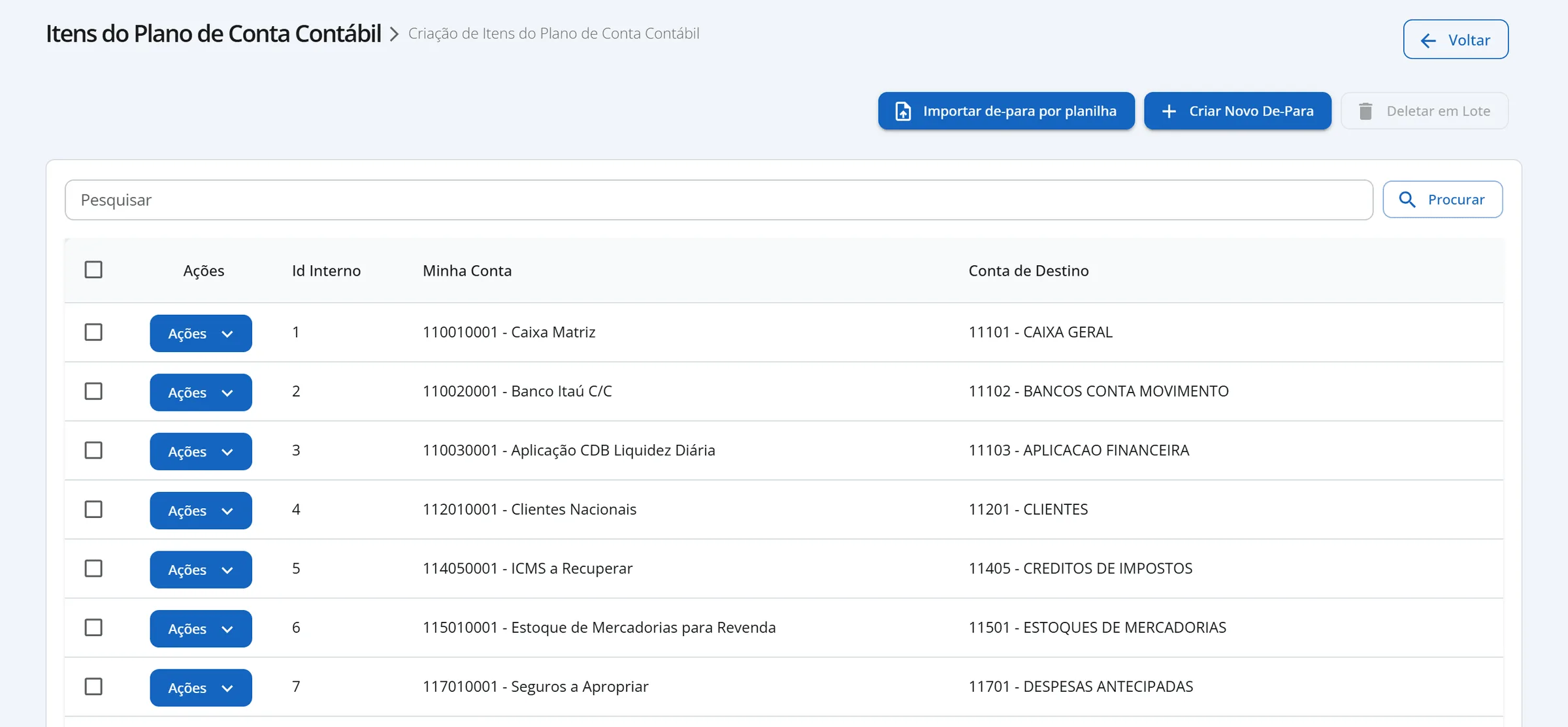Click the magnifier icon on Procurar button
This screenshot has height=727, width=1568.
pyautogui.click(x=1407, y=199)
